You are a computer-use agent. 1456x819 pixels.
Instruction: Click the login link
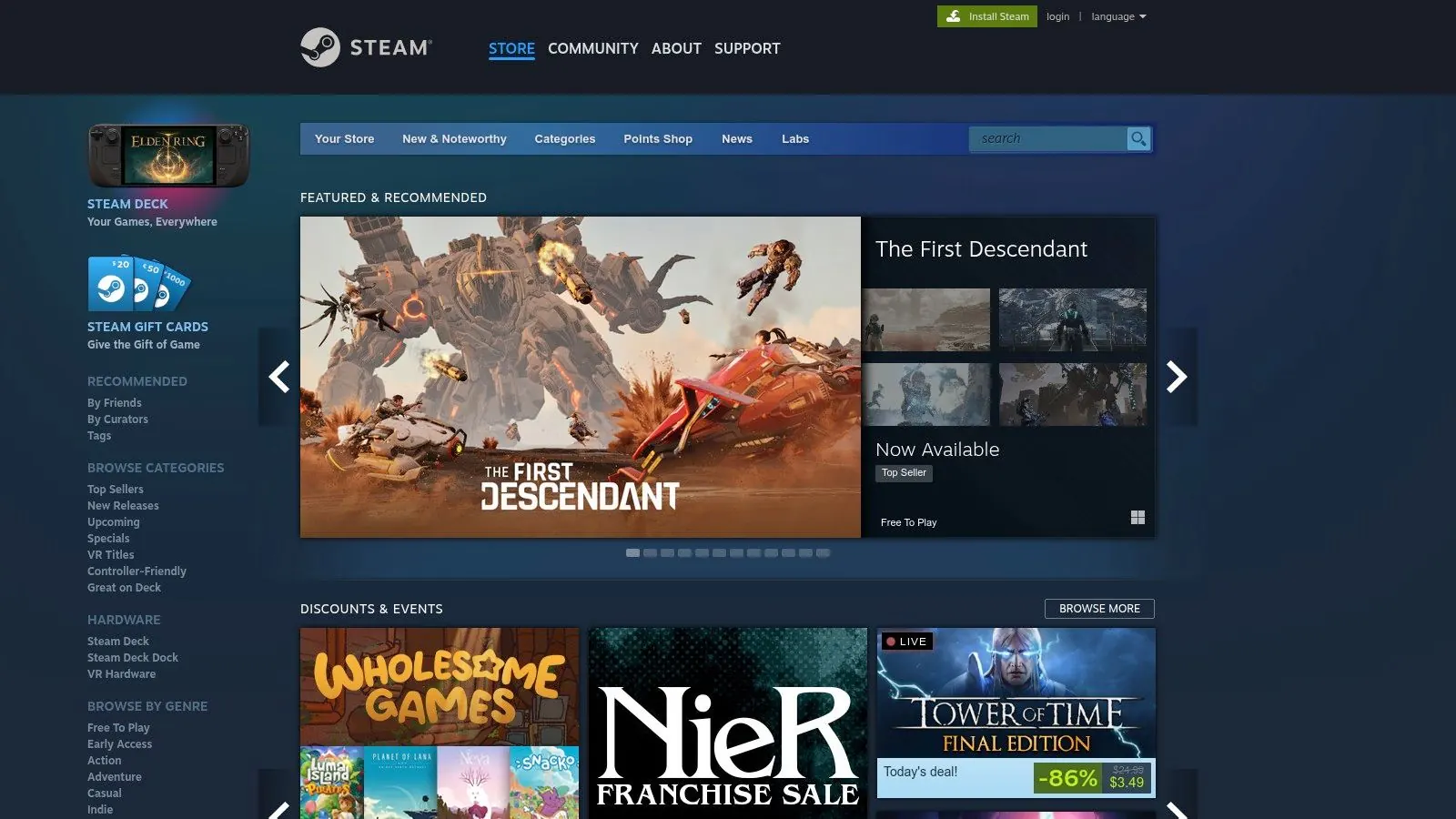click(x=1057, y=16)
